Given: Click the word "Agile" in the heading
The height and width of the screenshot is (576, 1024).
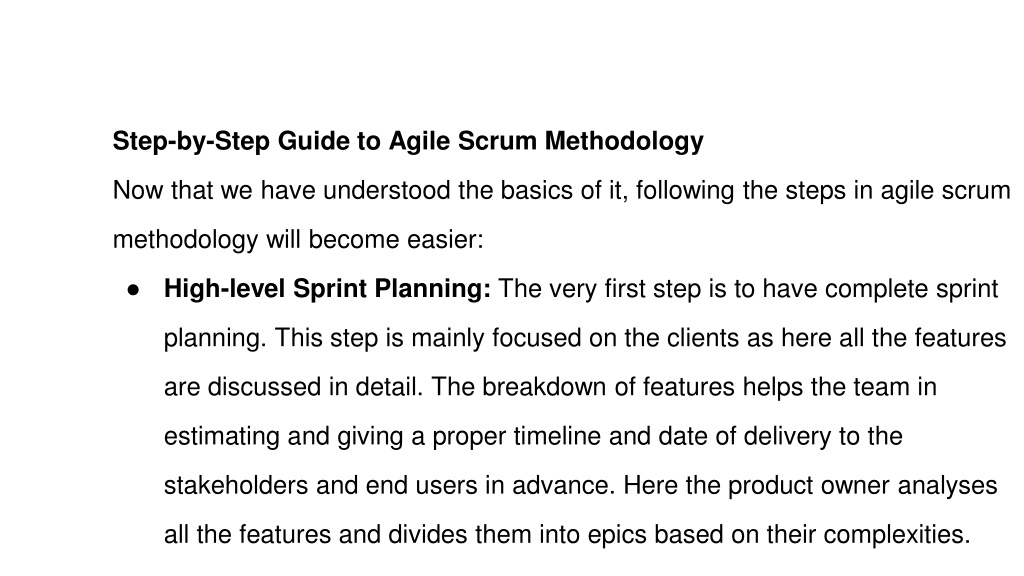Looking at the screenshot, I should (419, 141).
